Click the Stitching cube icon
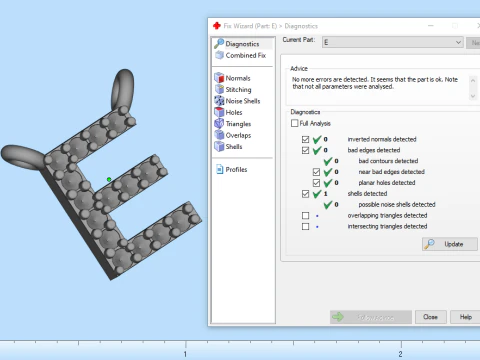The width and height of the screenshot is (480, 360). tap(219, 89)
